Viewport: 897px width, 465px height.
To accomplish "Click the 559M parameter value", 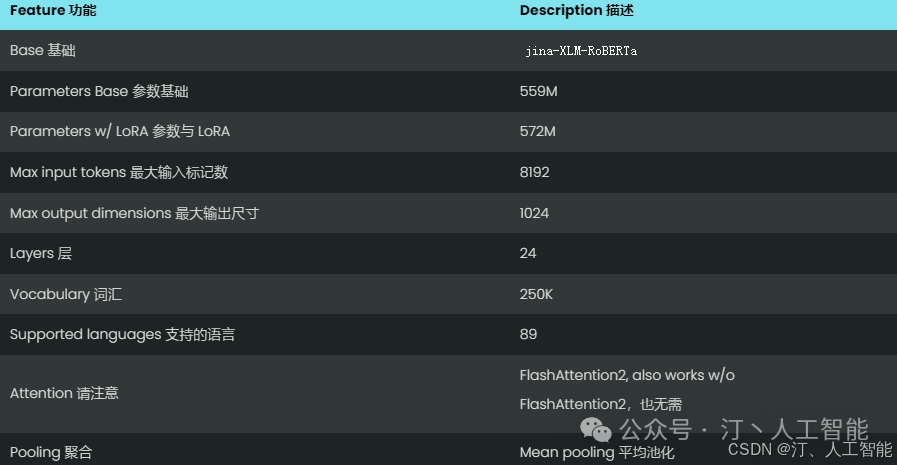I will (537, 91).
